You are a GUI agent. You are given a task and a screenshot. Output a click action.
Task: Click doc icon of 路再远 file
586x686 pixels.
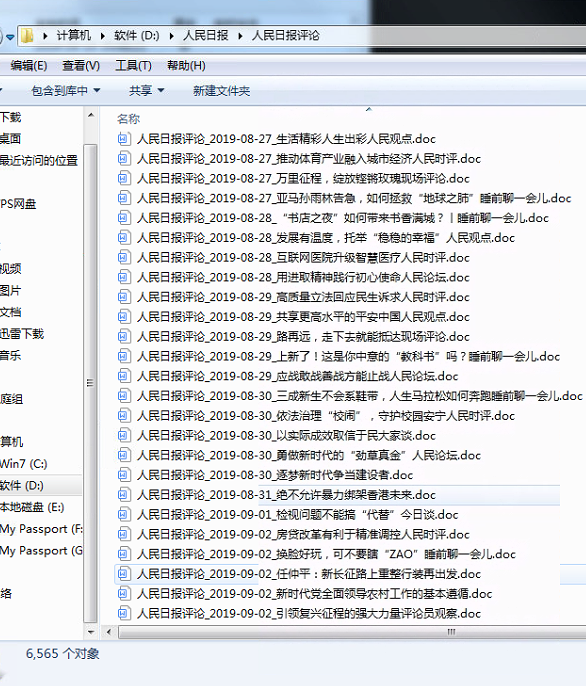124,336
